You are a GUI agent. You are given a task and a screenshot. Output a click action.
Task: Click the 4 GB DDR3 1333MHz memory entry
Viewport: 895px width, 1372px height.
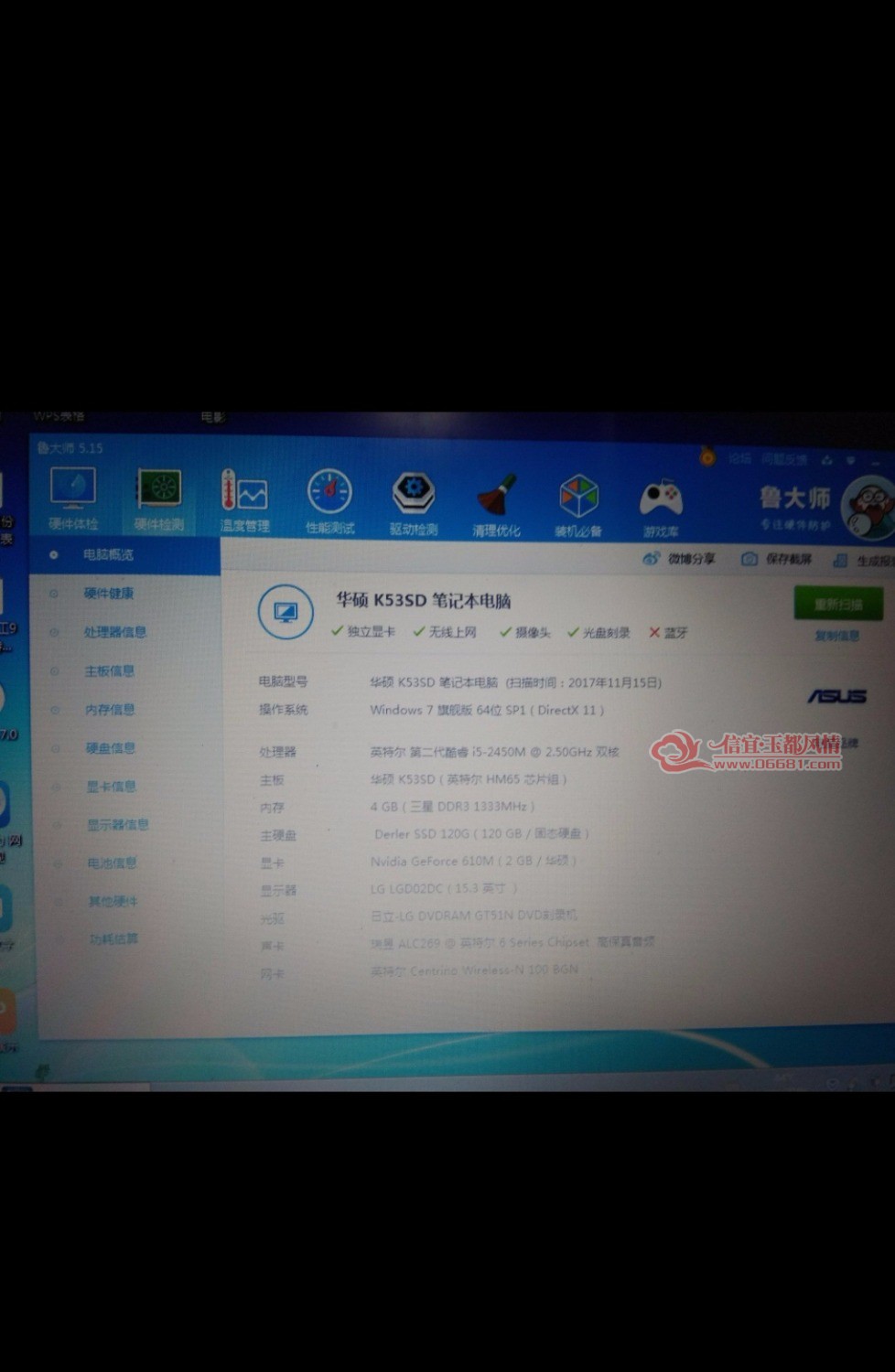pyautogui.click(x=452, y=807)
